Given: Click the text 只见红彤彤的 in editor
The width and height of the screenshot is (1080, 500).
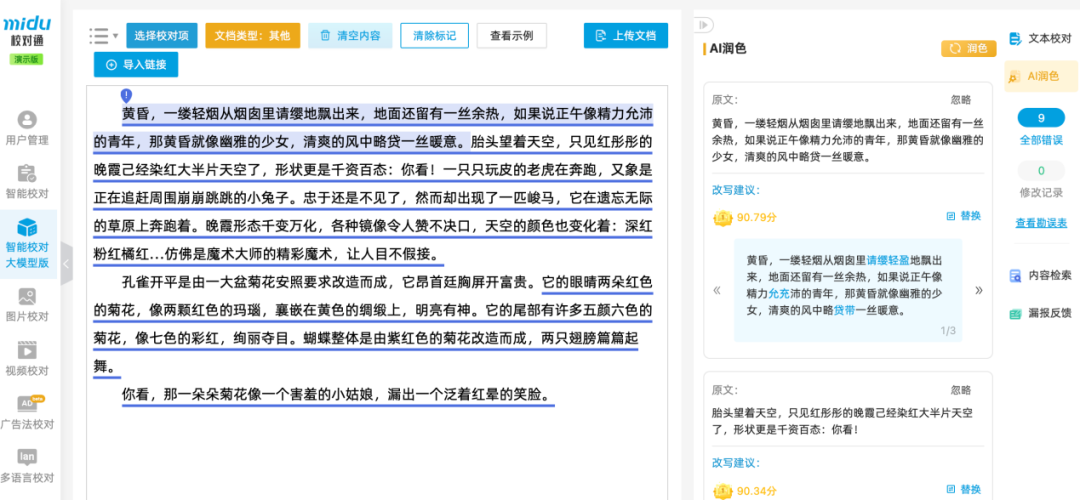Looking at the screenshot, I should 613,143.
